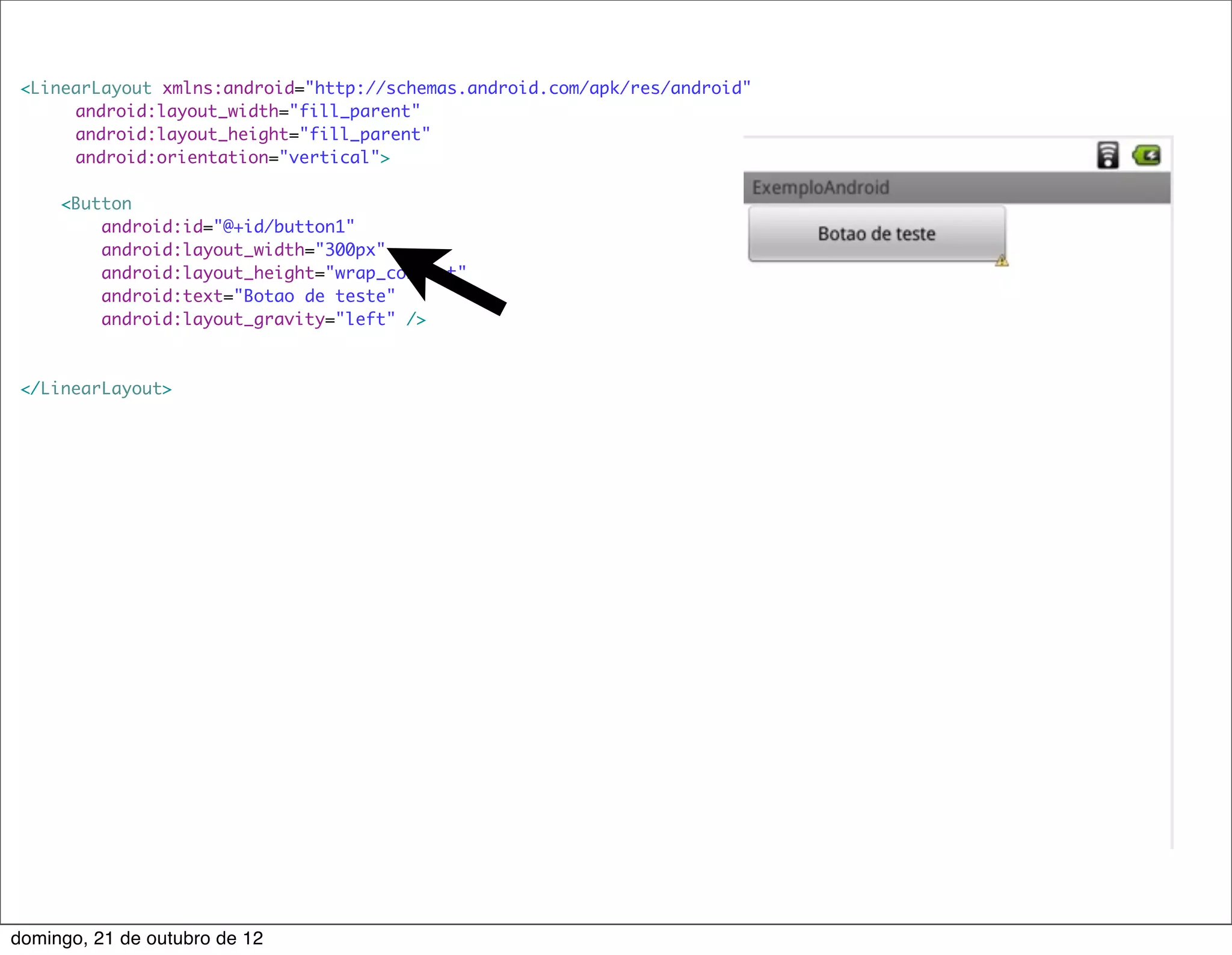Click the closing </LinearLayout> tag

[96, 389]
